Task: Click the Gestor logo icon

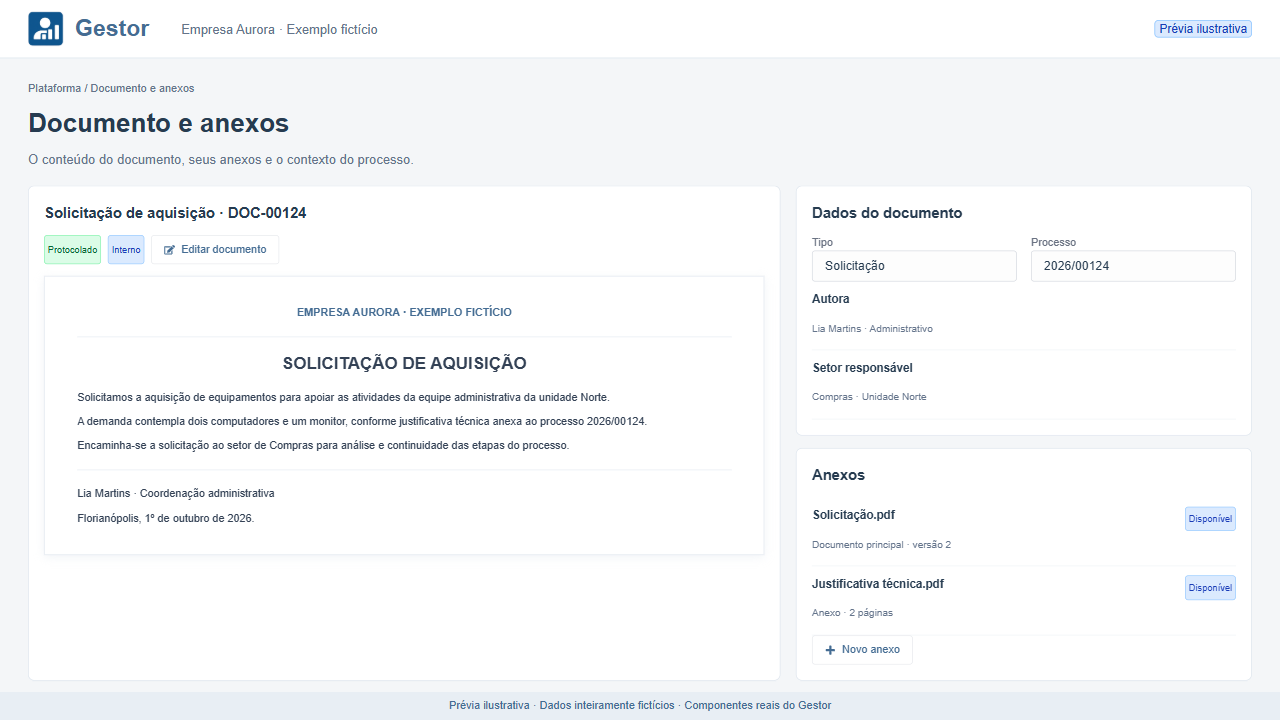Action: [46, 29]
